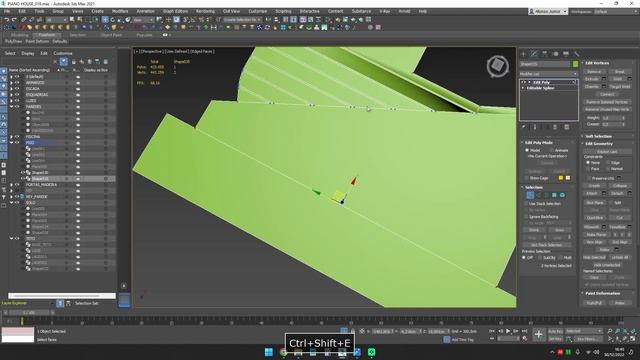Collapse the Edit Vertices rollout

click(x=597, y=63)
